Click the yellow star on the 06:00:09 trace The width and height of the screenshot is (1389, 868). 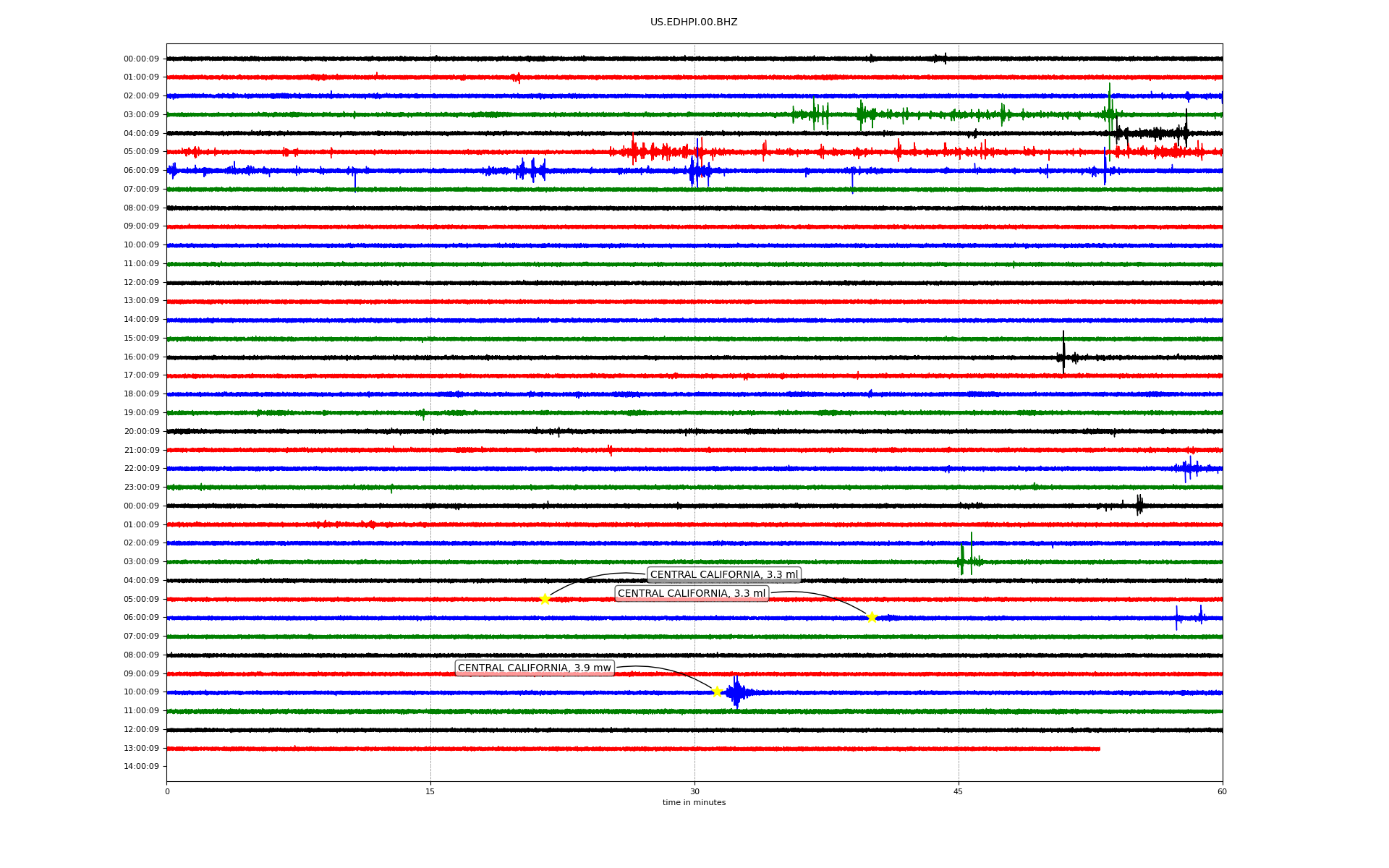(x=872, y=617)
